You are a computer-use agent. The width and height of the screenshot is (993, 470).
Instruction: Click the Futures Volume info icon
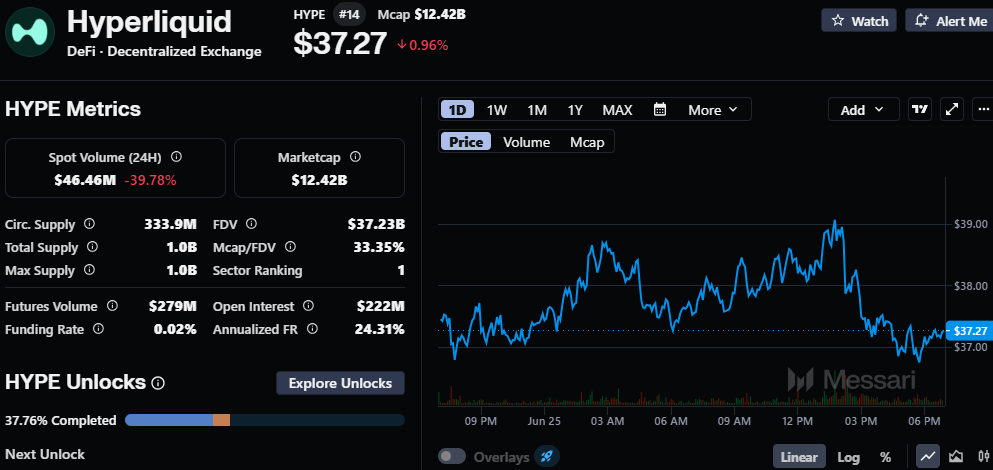112,306
